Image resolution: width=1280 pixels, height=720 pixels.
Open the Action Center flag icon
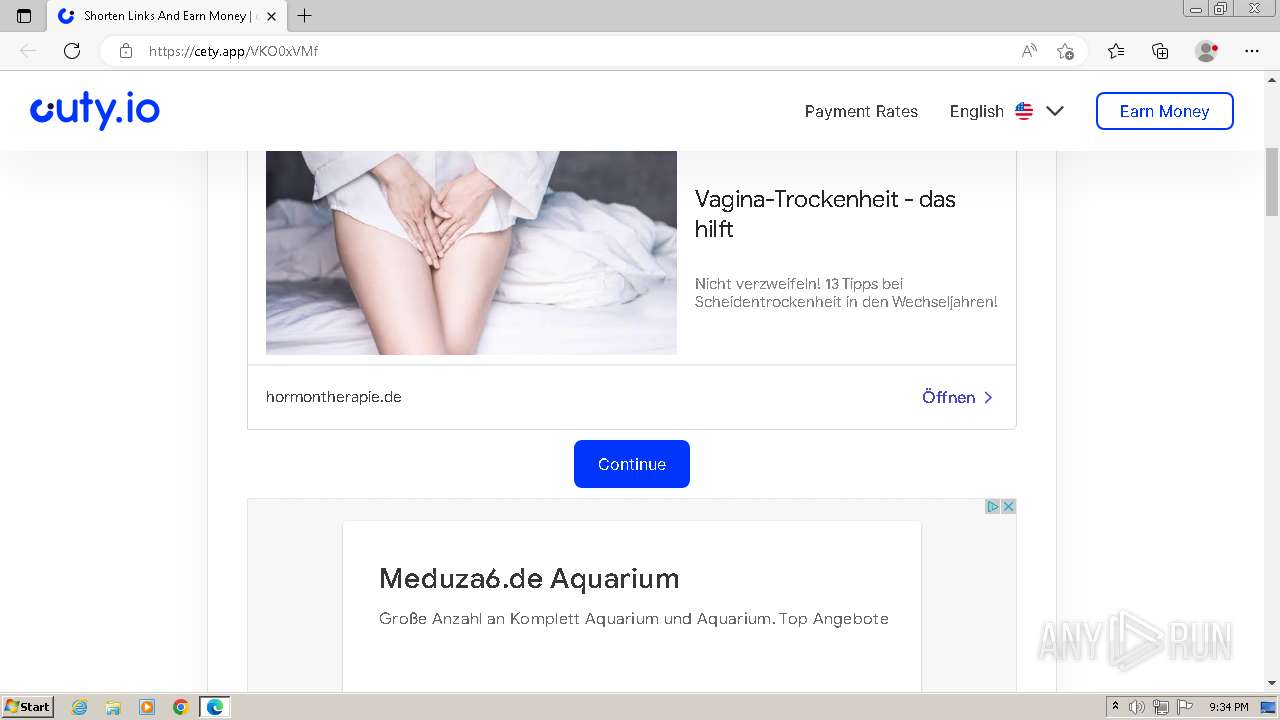point(1185,707)
